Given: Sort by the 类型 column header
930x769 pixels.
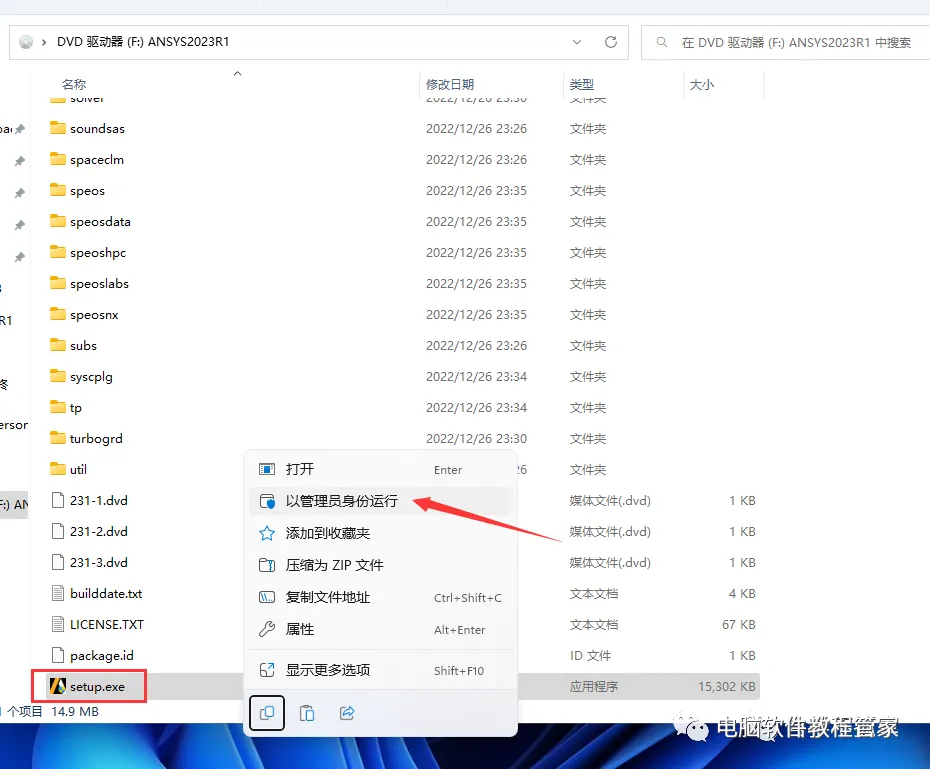Looking at the screenshot, I should point(581,84).
